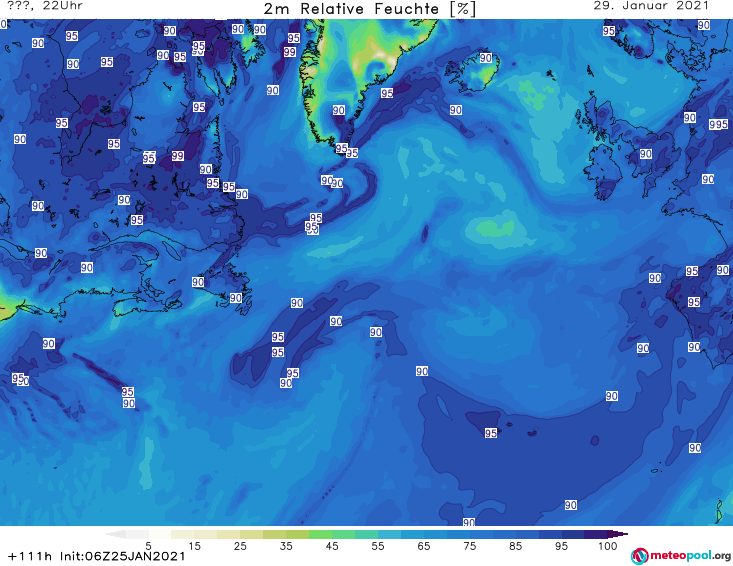Open the meteopool.org link text
The image size is (733, 566).
pos(690,555)
